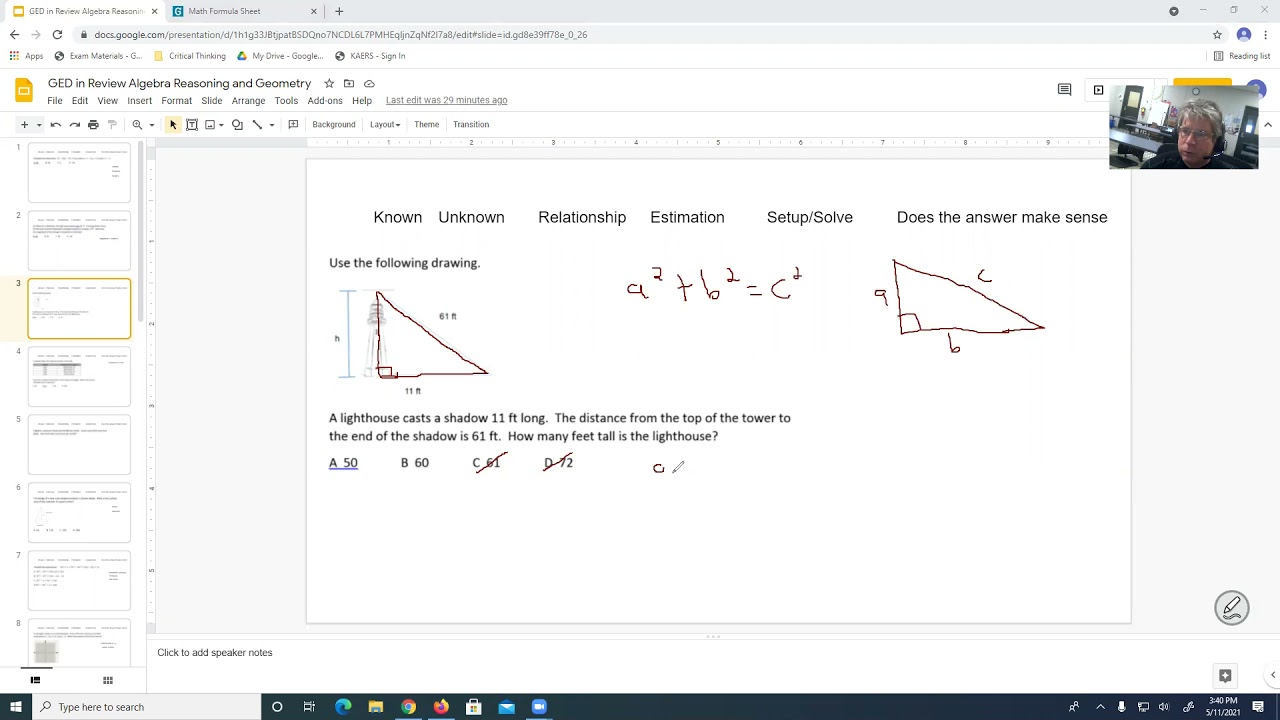1280x720 pixels.
Task: Open the Google Slides home icon
Action: (24, 91)
